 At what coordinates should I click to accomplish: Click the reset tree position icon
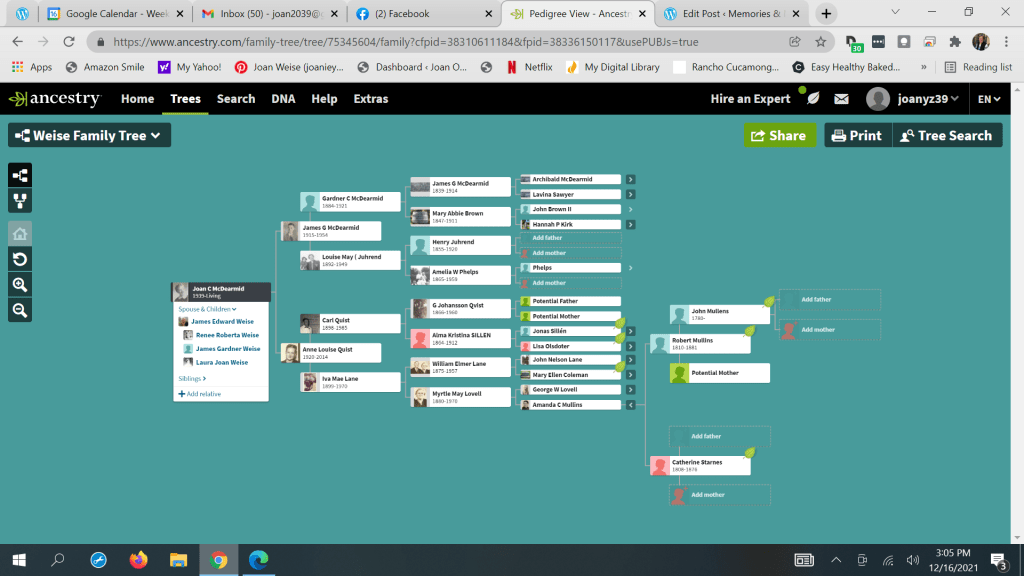pyautogui.click(x=20, y=259)
